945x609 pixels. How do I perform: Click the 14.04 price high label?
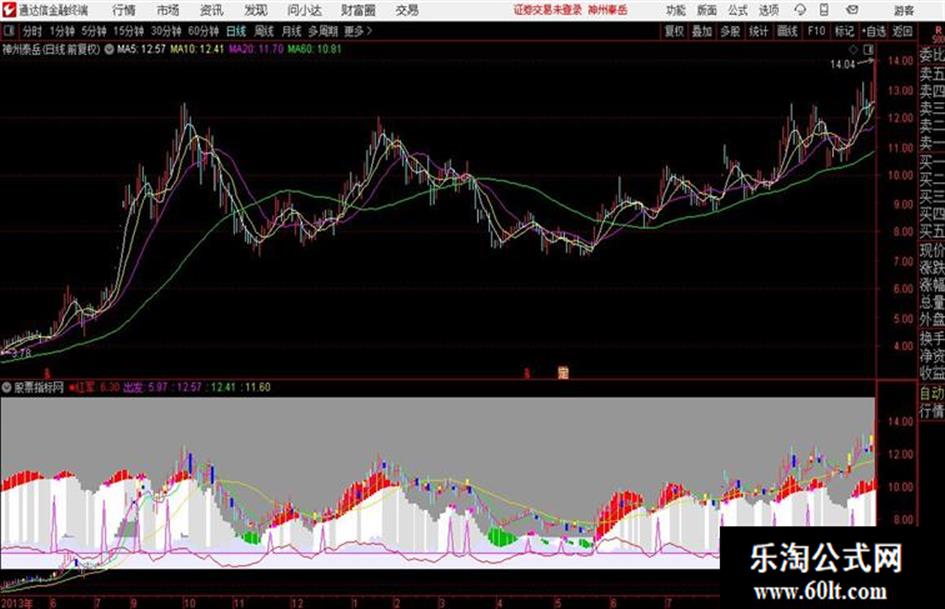tap(842, 65)
